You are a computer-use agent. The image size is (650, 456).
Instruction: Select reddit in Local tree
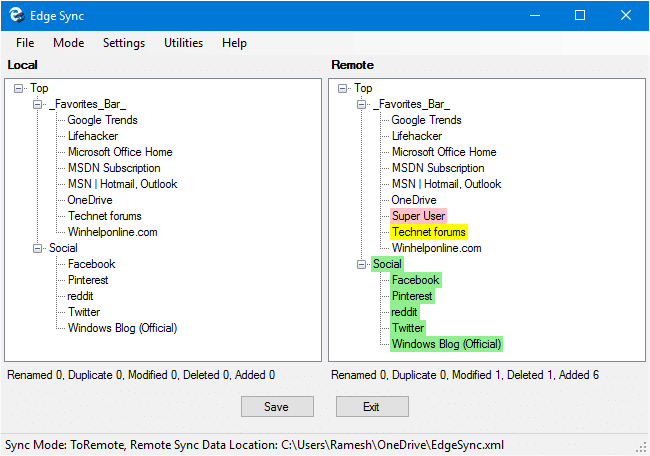click(80, 296)
